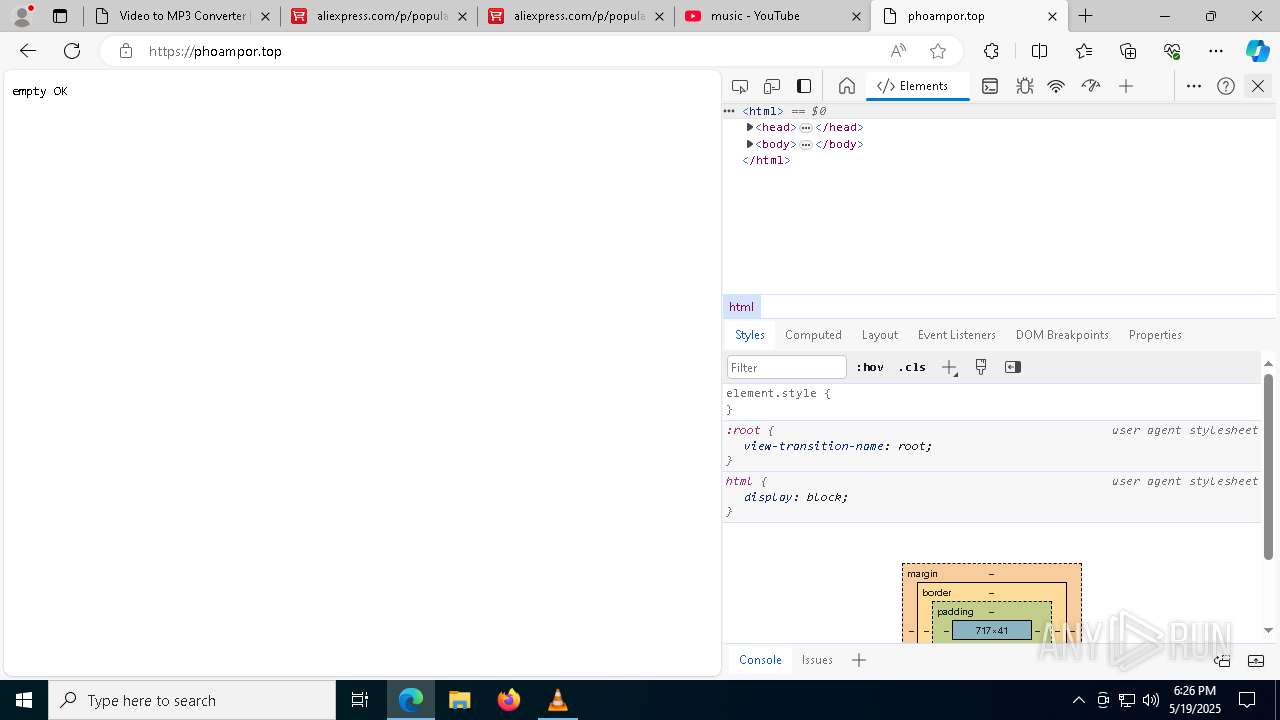Switch to the music - YouTube browser tab

click(x=772, y=16)
